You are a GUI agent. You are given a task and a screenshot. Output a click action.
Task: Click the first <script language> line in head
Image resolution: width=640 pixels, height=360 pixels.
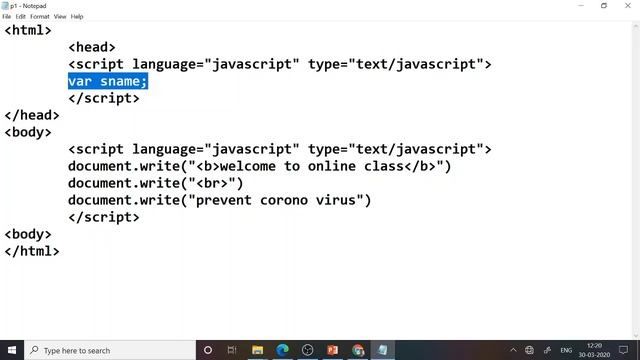click(280, 64)
